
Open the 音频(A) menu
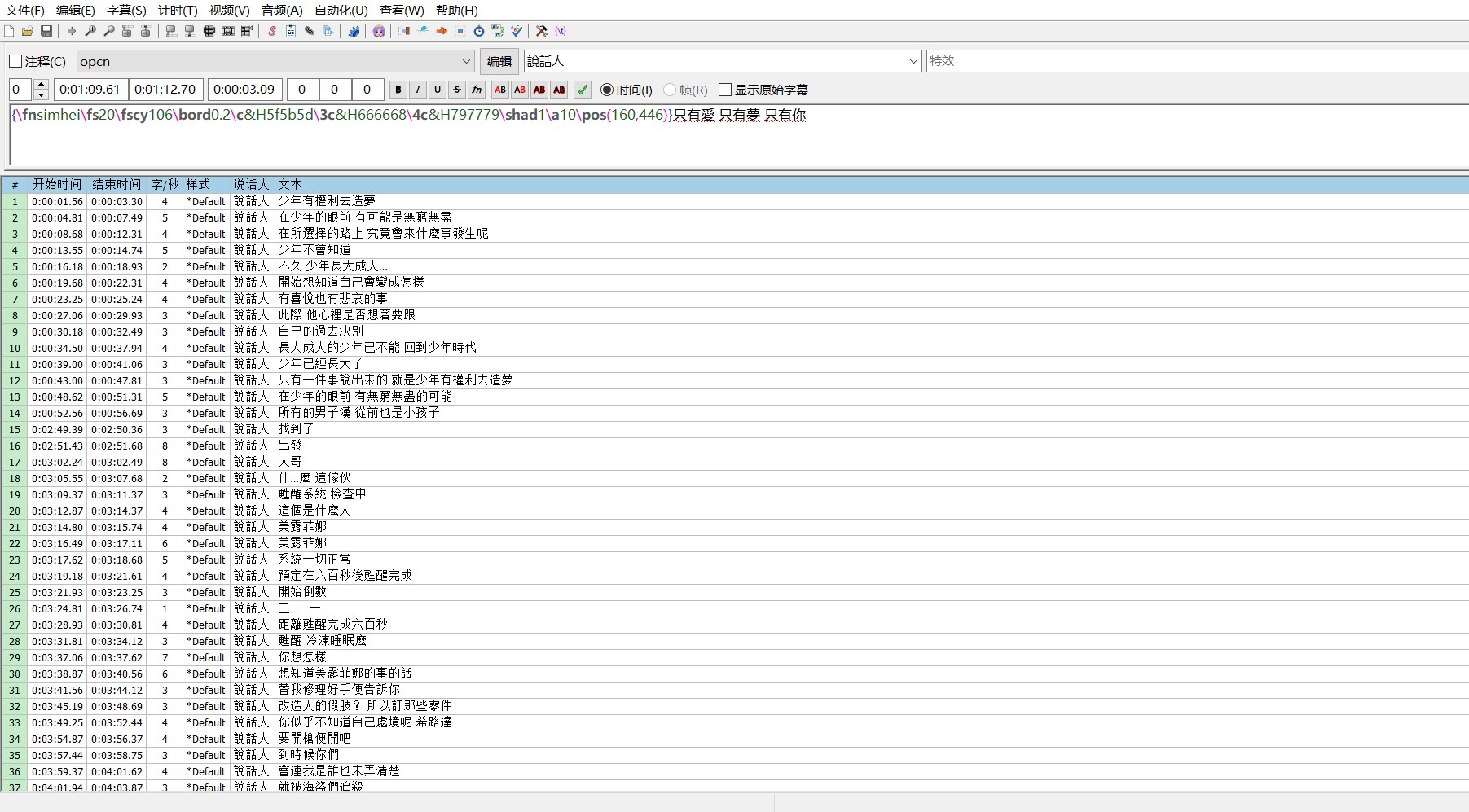282,11
